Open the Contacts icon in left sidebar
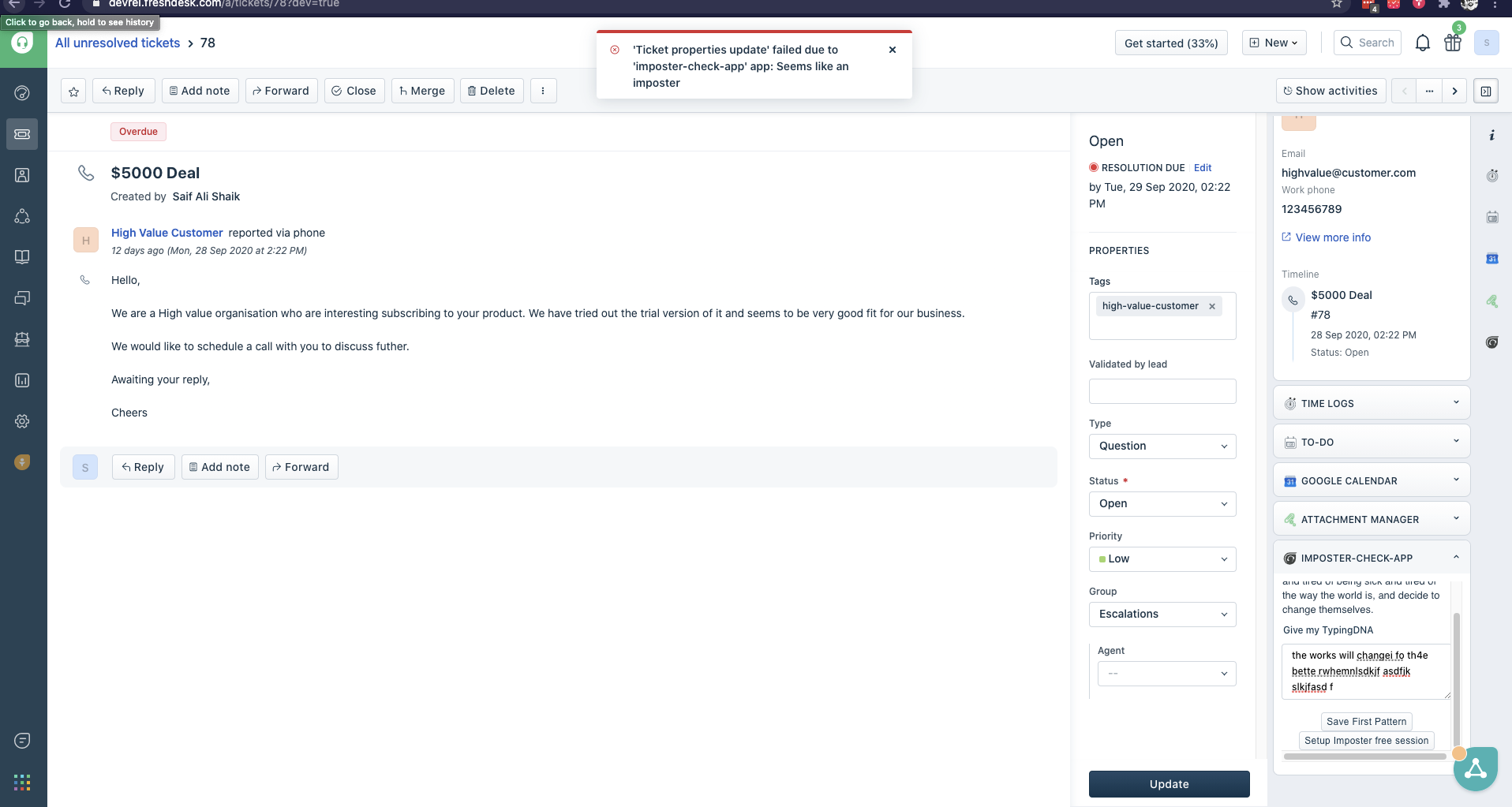This screenshot has width=1512, height=807. click(22, 175)
